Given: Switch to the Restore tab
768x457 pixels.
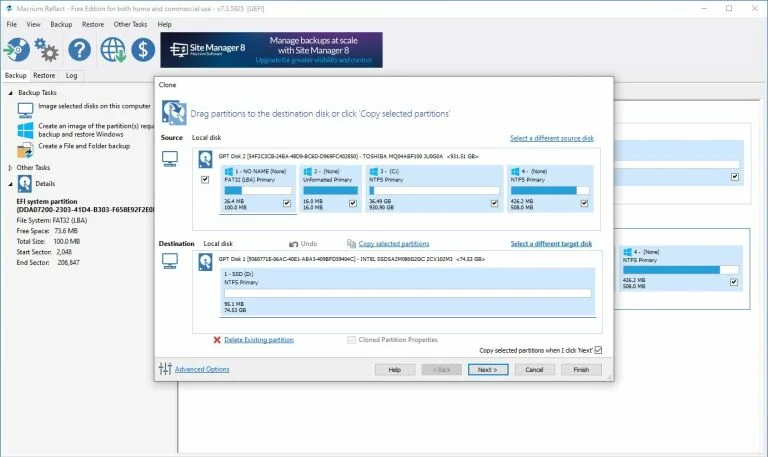Looking at the screenshot, I should click(x=44, y=75).
